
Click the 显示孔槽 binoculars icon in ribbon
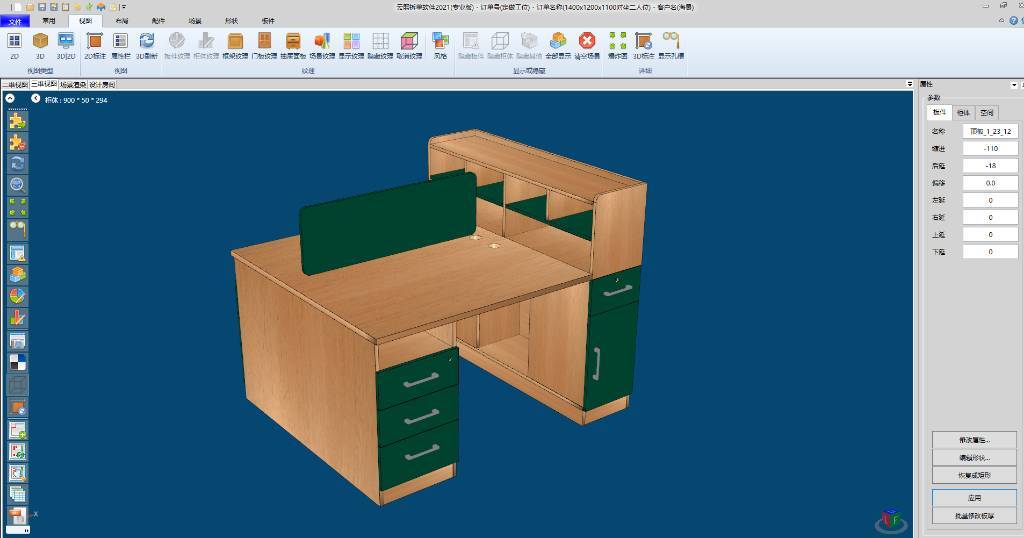671,42
